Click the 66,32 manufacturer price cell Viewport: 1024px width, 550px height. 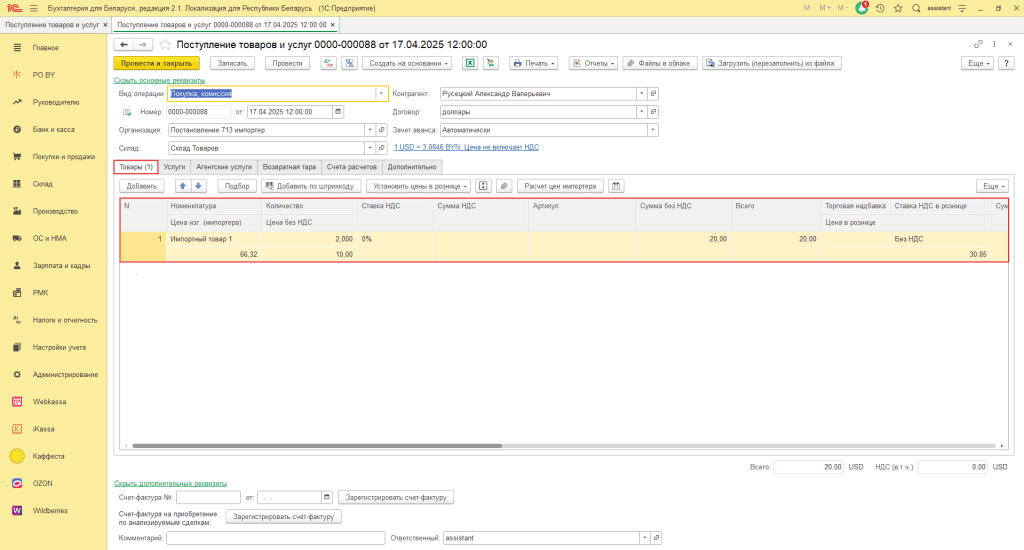[214, 254]
